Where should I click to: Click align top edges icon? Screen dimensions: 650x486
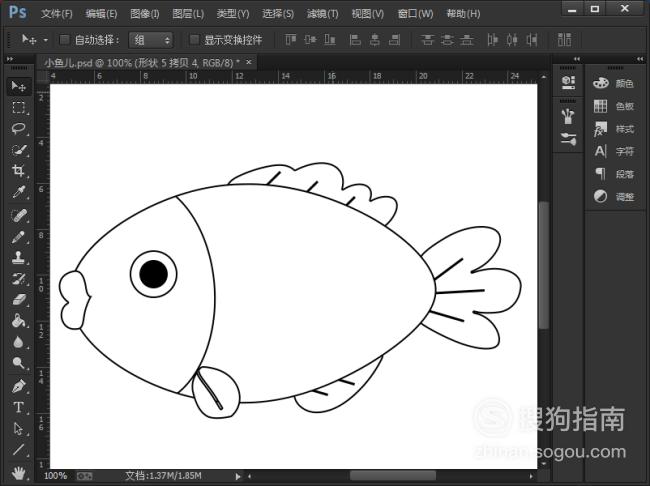coord(291,40)
